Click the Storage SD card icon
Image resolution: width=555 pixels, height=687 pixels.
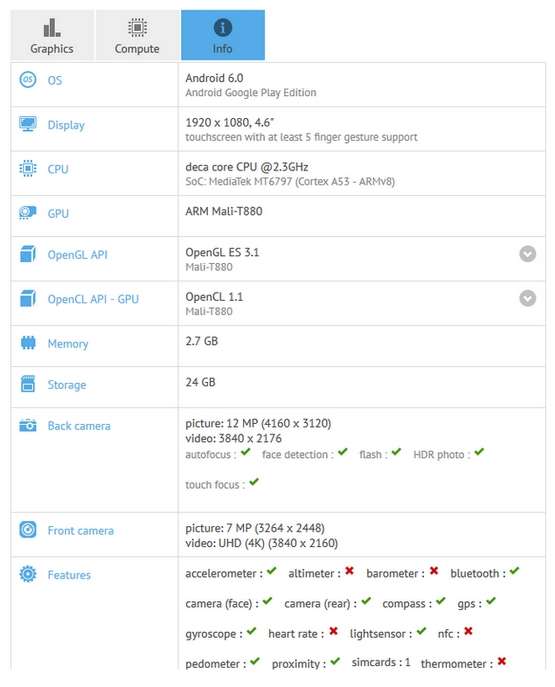(28, 384)
